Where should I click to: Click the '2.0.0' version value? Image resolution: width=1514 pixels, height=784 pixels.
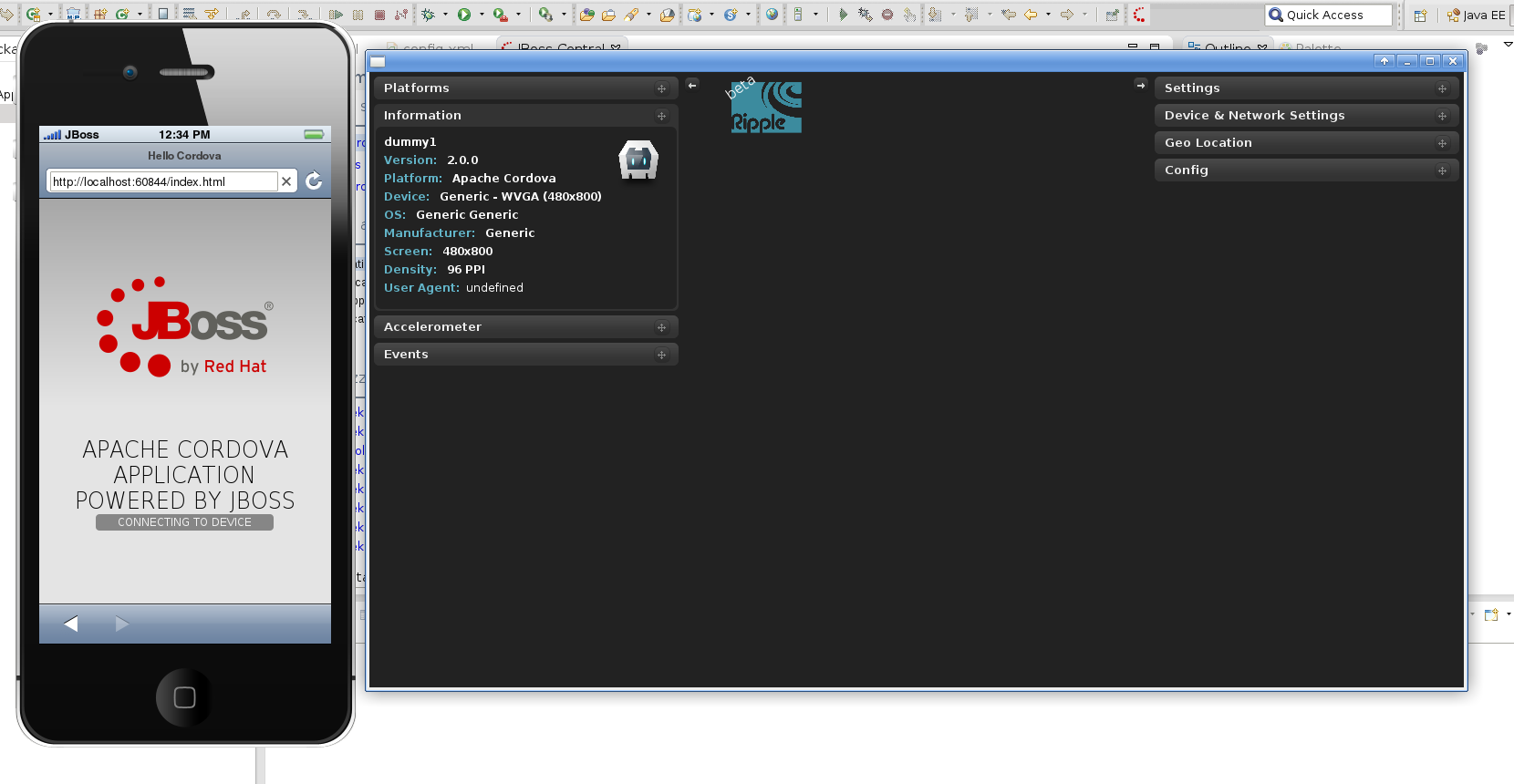(x=462, y=160)
